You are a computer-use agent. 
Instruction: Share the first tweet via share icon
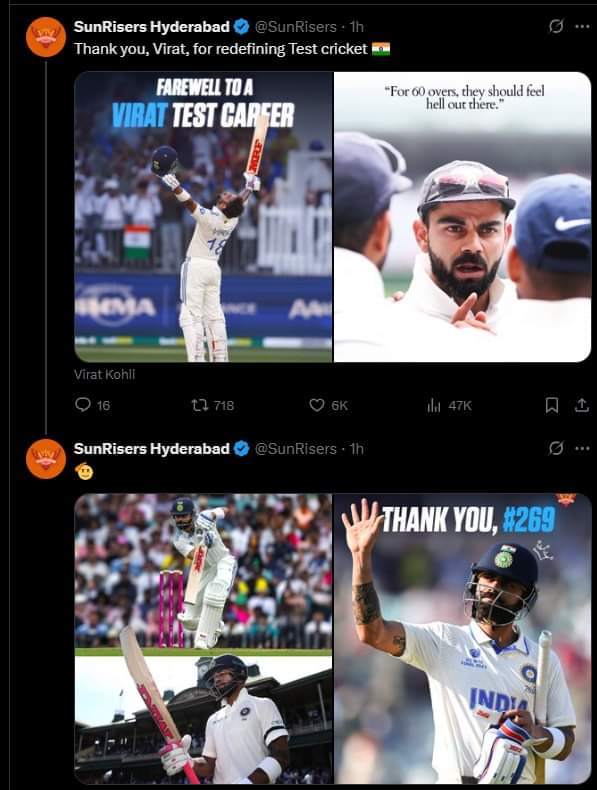point(582,405)
